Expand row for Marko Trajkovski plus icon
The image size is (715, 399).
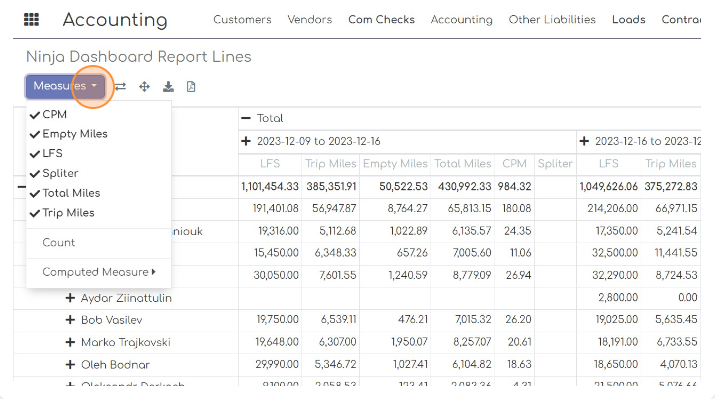pyautogui.click(x=70, y=342)
